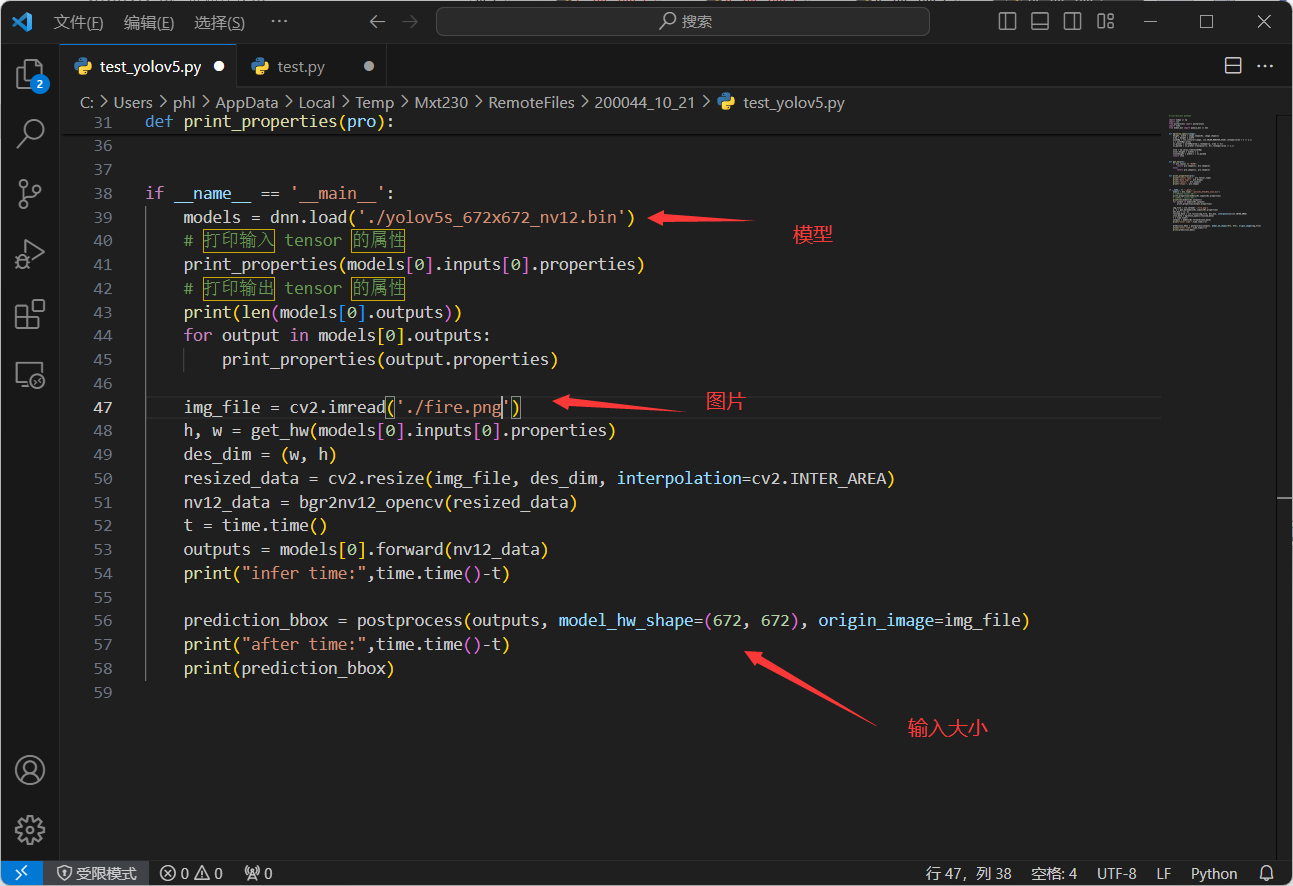Click the minimap code overview

[1216, 175]
